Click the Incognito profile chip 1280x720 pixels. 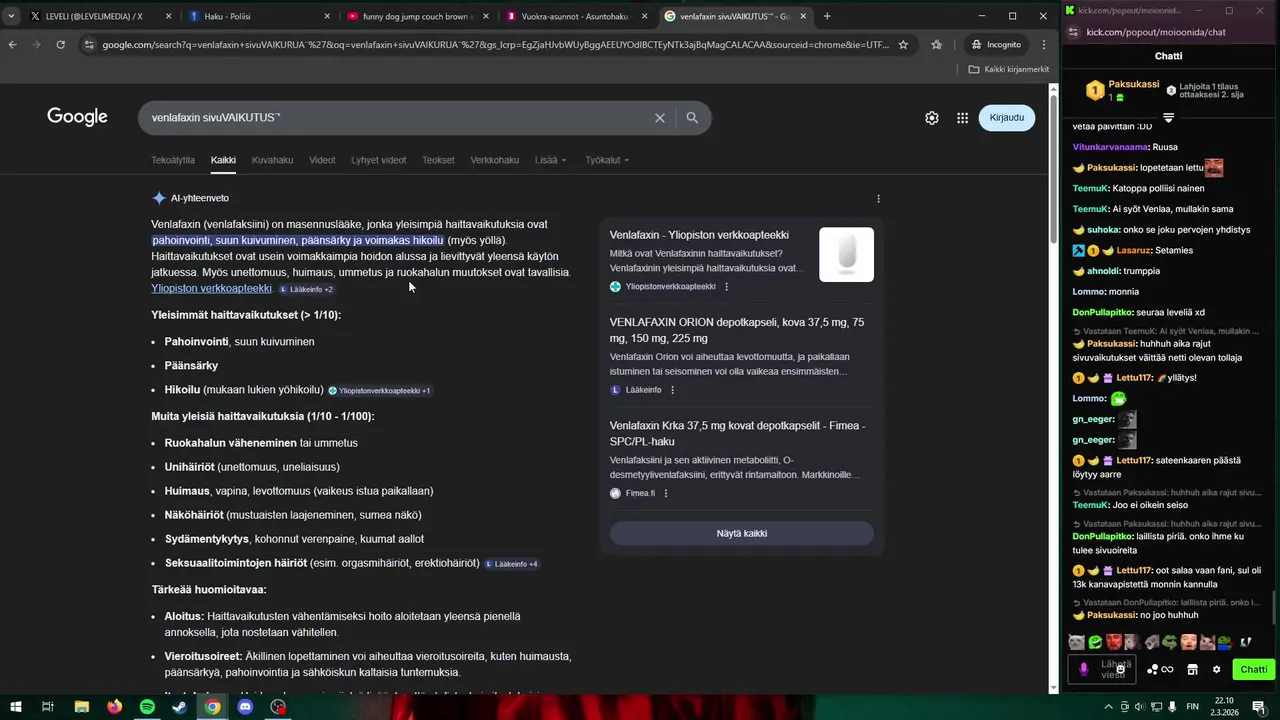pyautogui.click(x=996, y=45)
